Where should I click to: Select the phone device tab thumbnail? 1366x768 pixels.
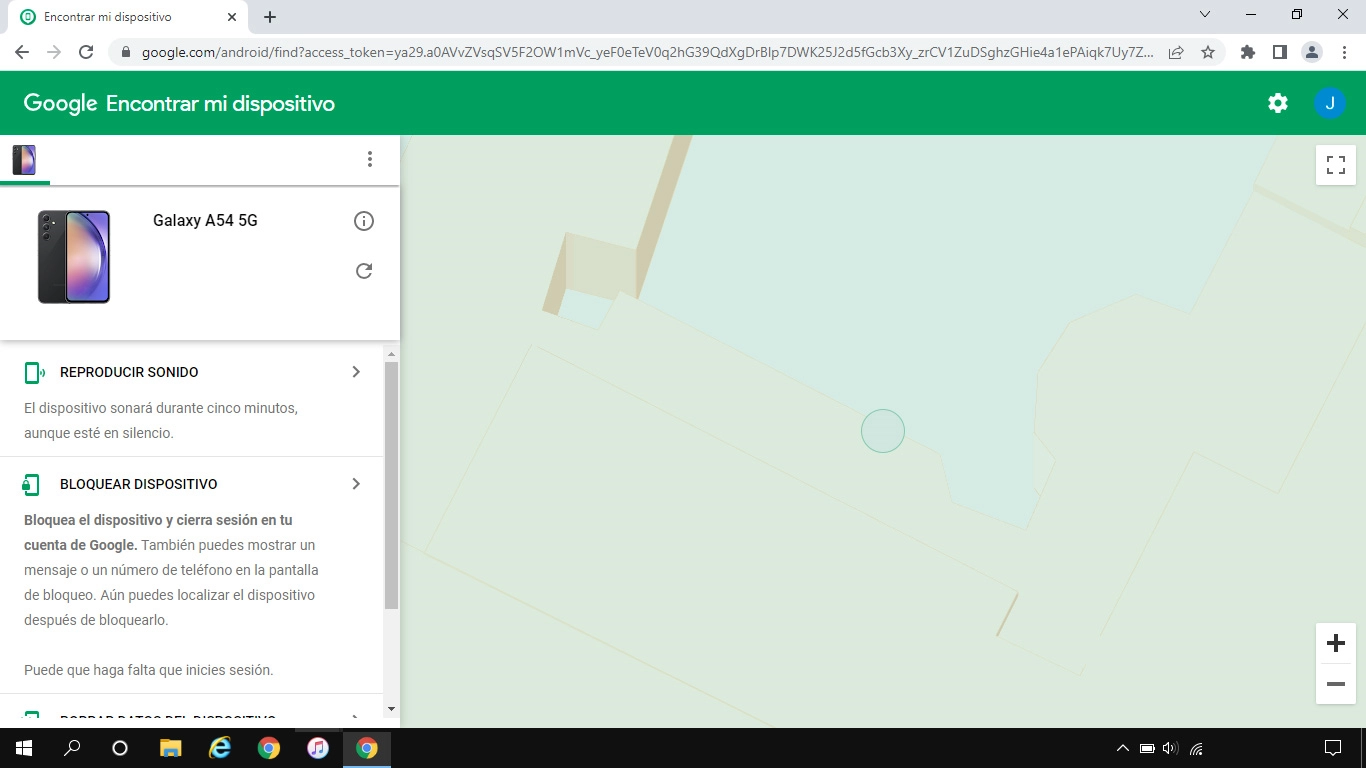click(24, 160)
